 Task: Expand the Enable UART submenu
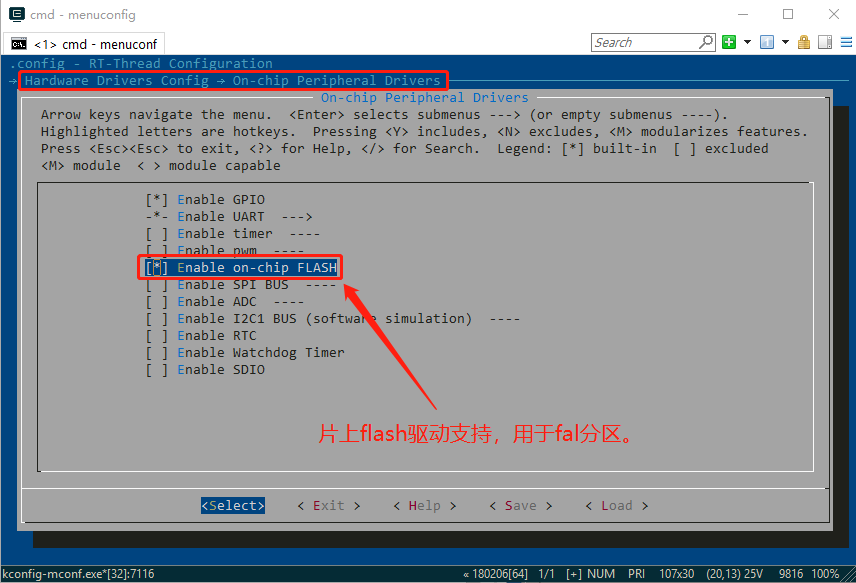point(220,216)
